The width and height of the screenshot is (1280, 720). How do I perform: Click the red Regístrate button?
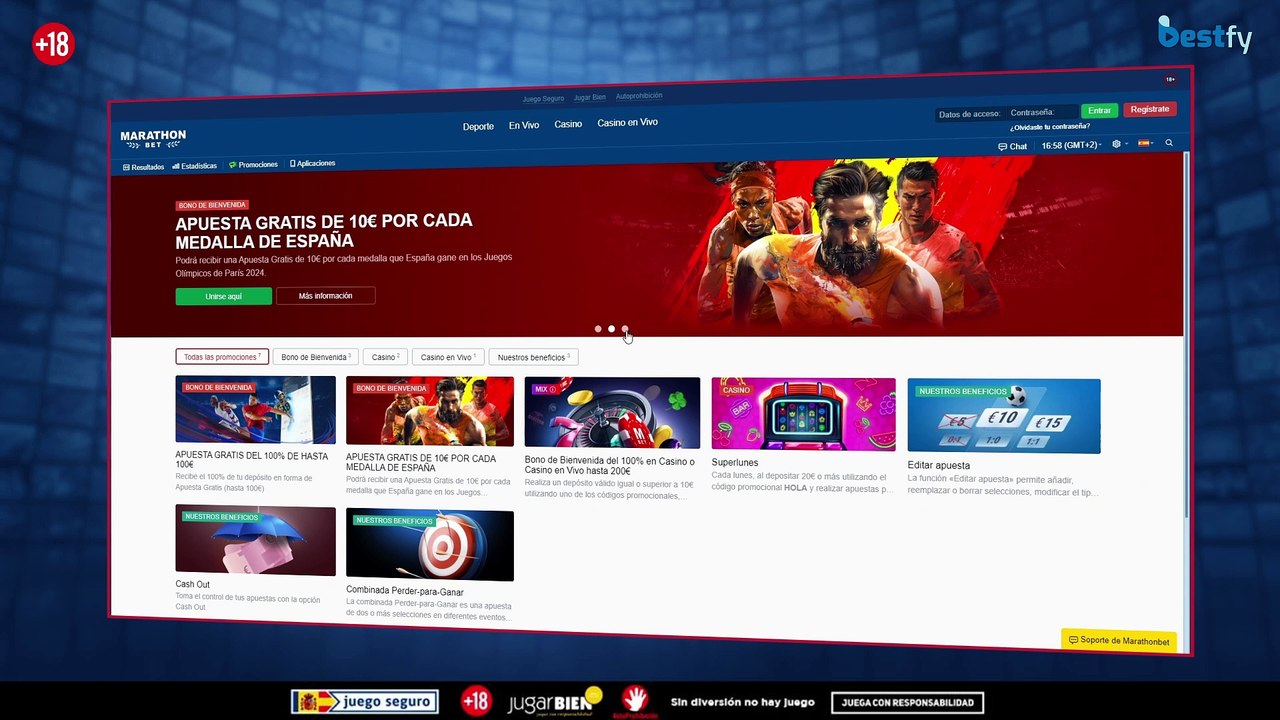[x=1150, y=109]
